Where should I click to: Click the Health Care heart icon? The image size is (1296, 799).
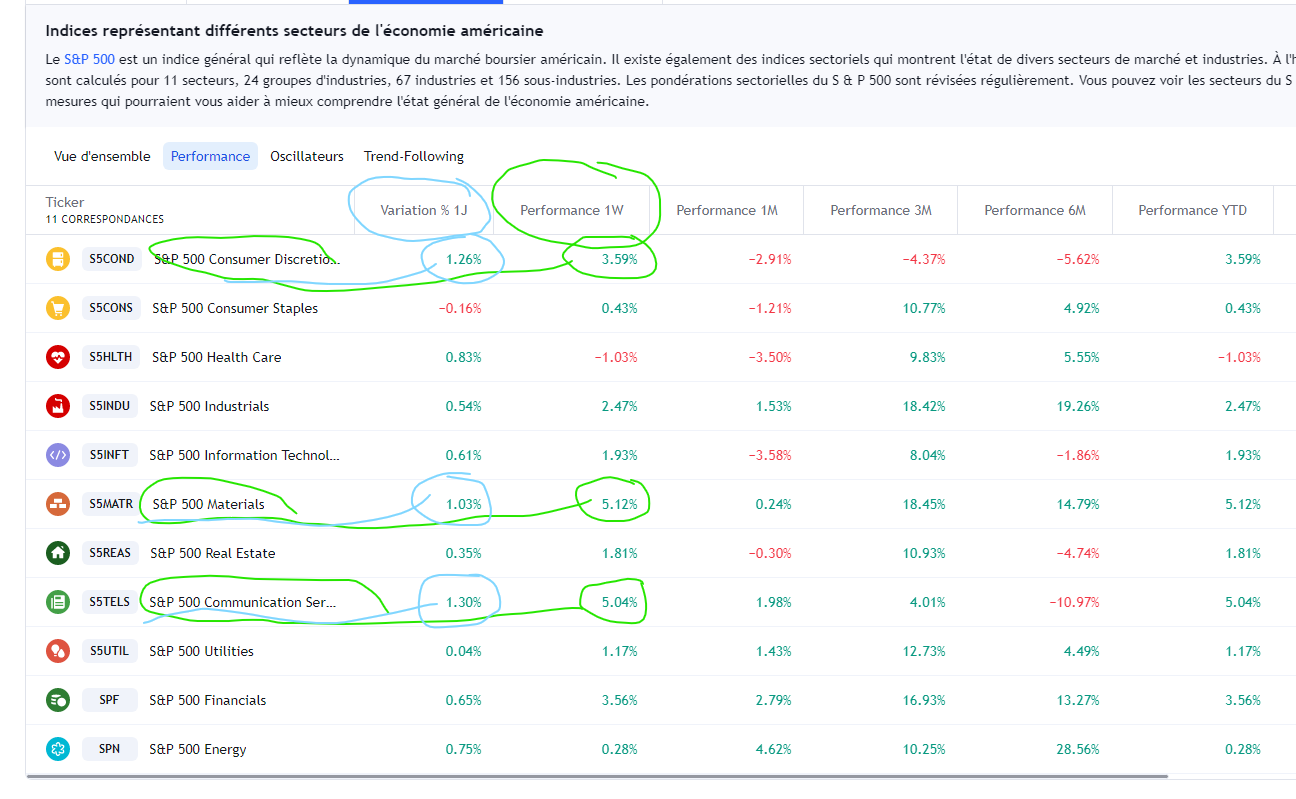tap(57, 357)
